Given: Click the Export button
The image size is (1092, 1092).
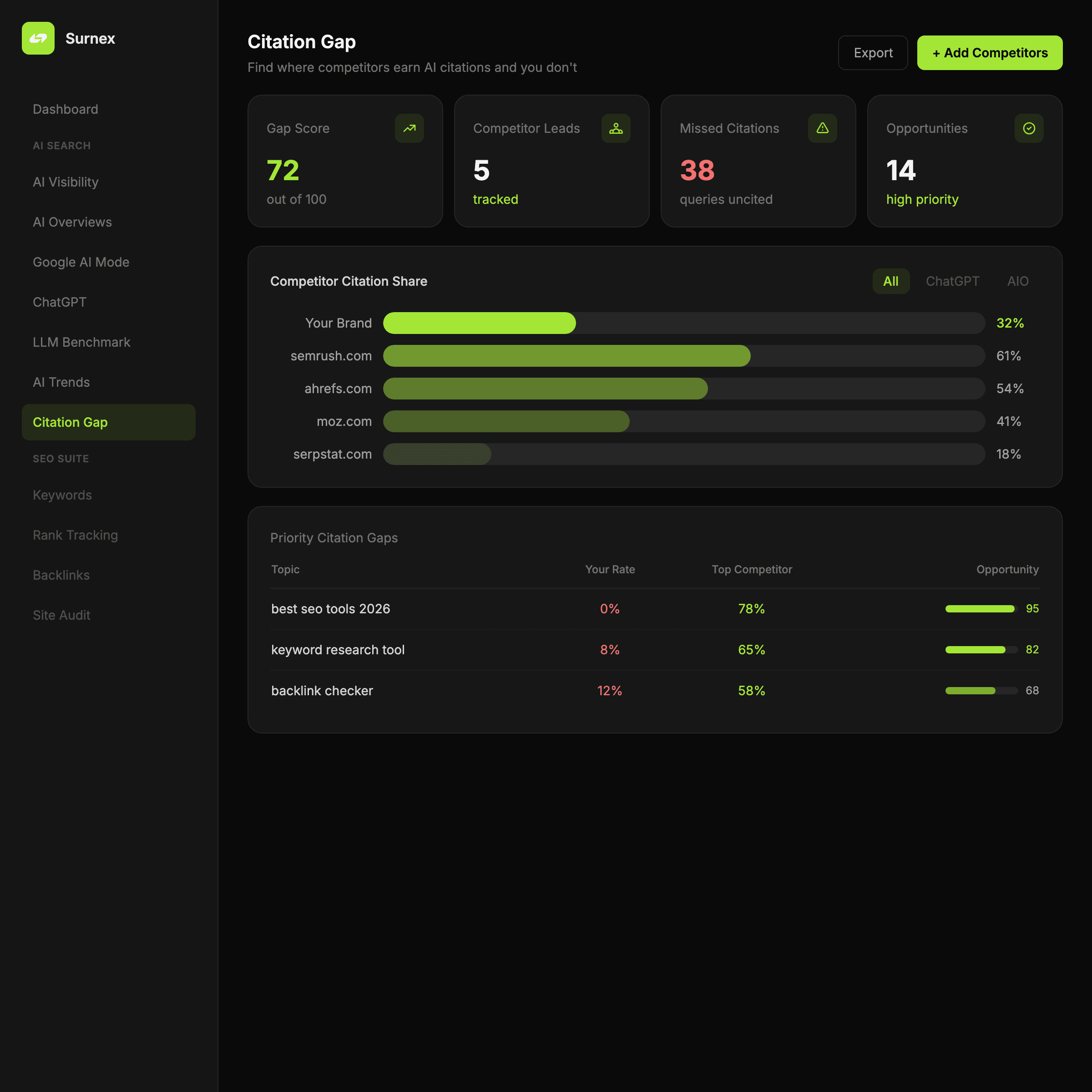Looking at the screenshot, I should click(873, 53).
